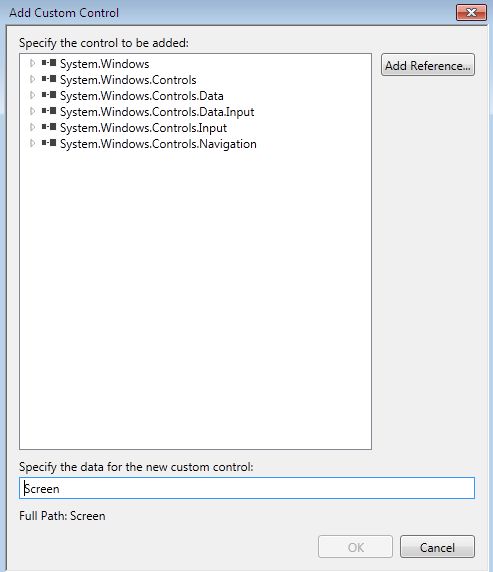493x572 pixels.
Task: Expand the System.Windows.Controls.Input node arrow
Action: tap(32, 127)
